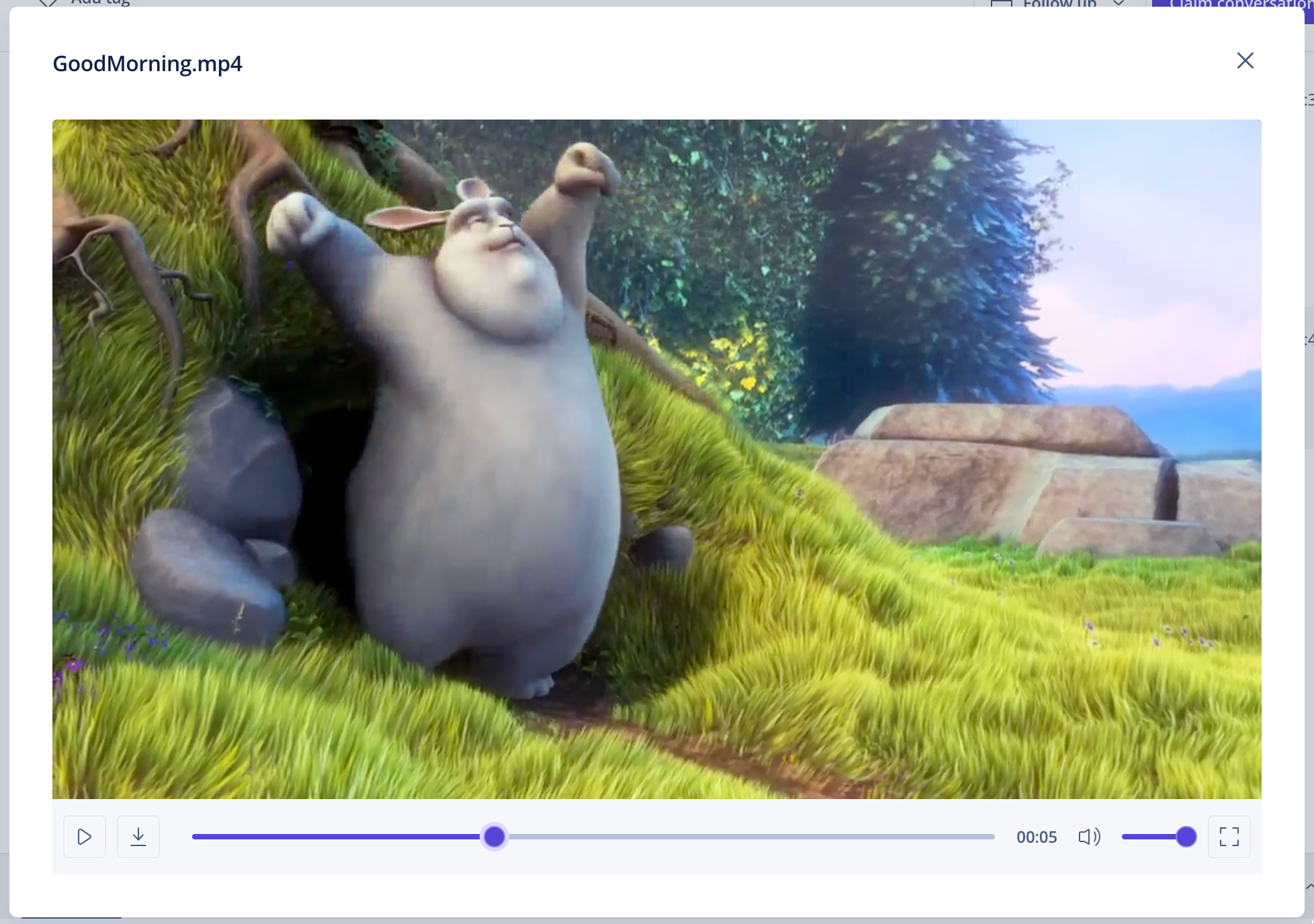The image size is (1314, 924).
Task: Click the video frame of the bunny
Action: (x=657, y=459)
